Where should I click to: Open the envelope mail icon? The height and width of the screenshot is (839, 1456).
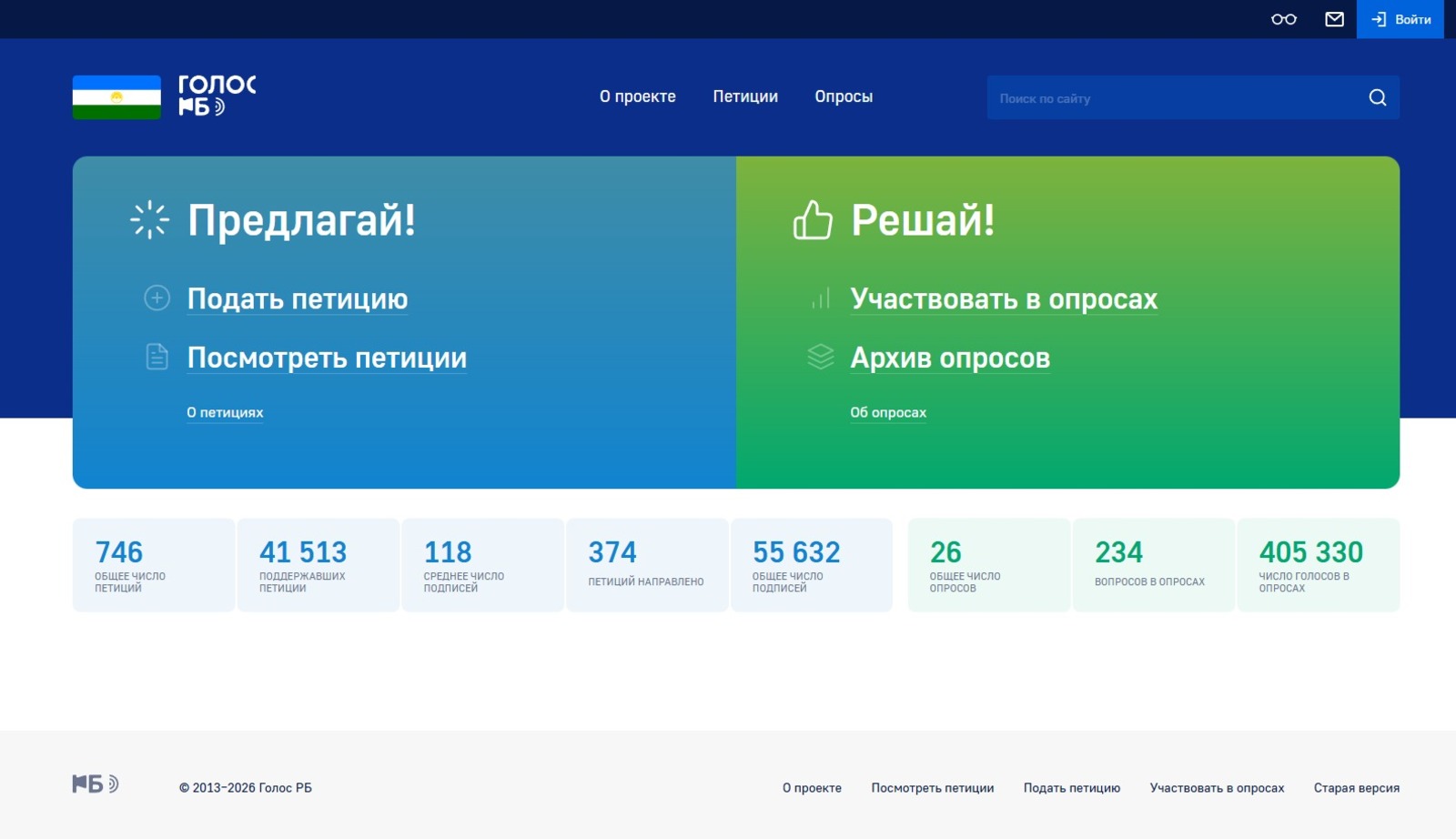pos(1334,19)
